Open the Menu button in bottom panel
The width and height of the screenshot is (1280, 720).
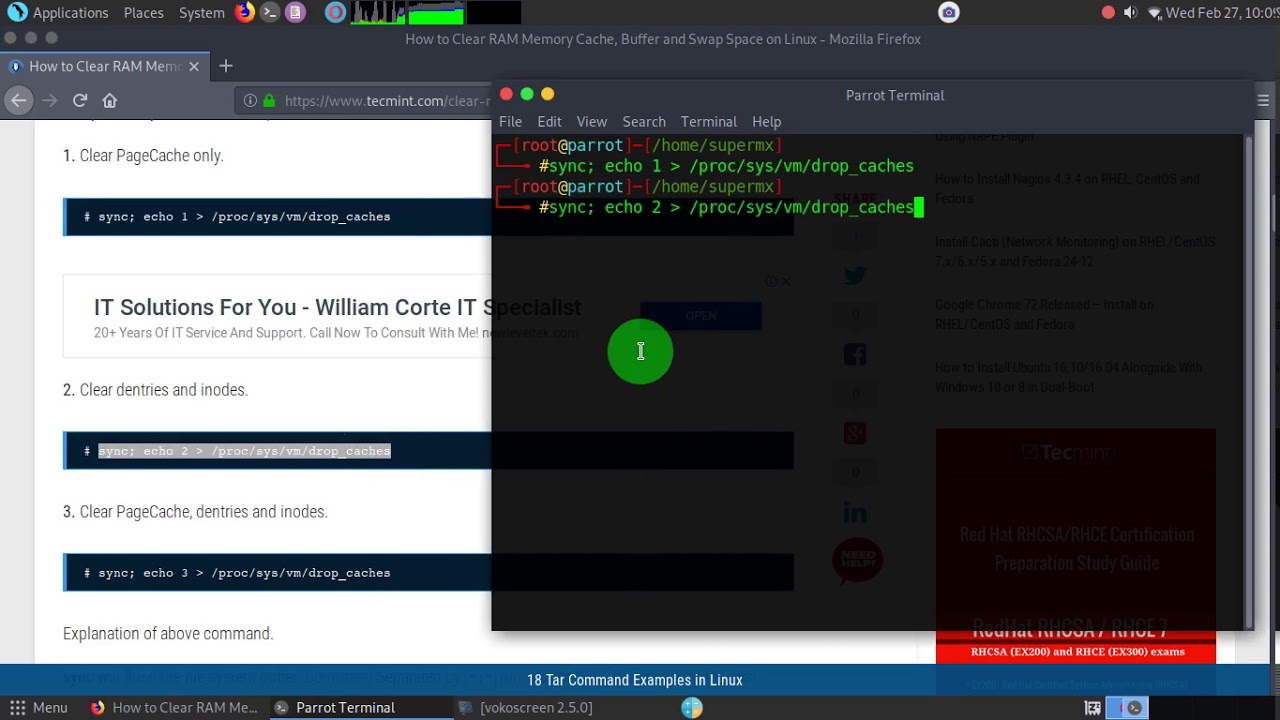[38, 707]
